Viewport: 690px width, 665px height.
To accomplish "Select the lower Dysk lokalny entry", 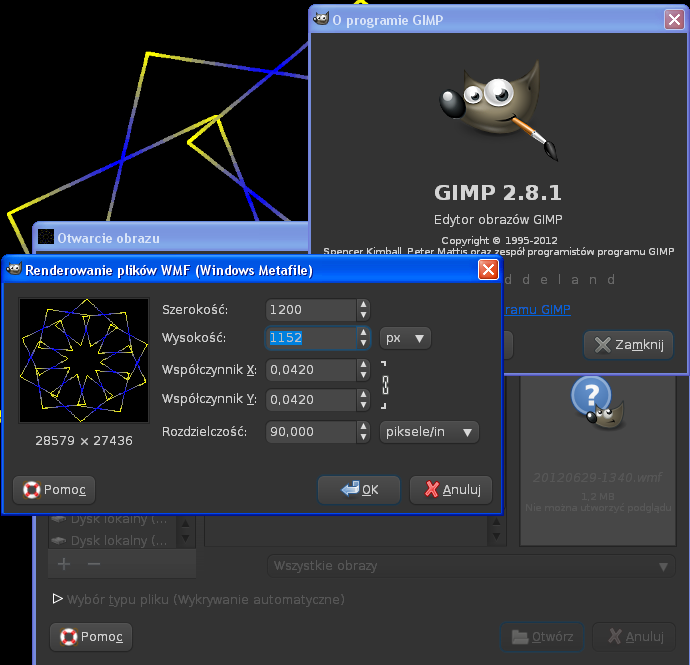I will (113, 540).
